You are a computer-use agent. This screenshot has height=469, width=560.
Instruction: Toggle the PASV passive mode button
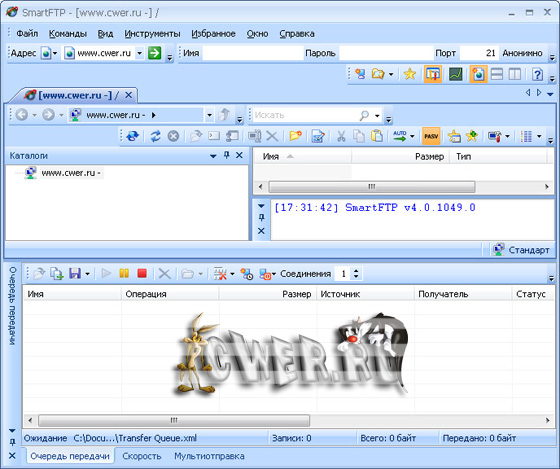click(431, 136)
